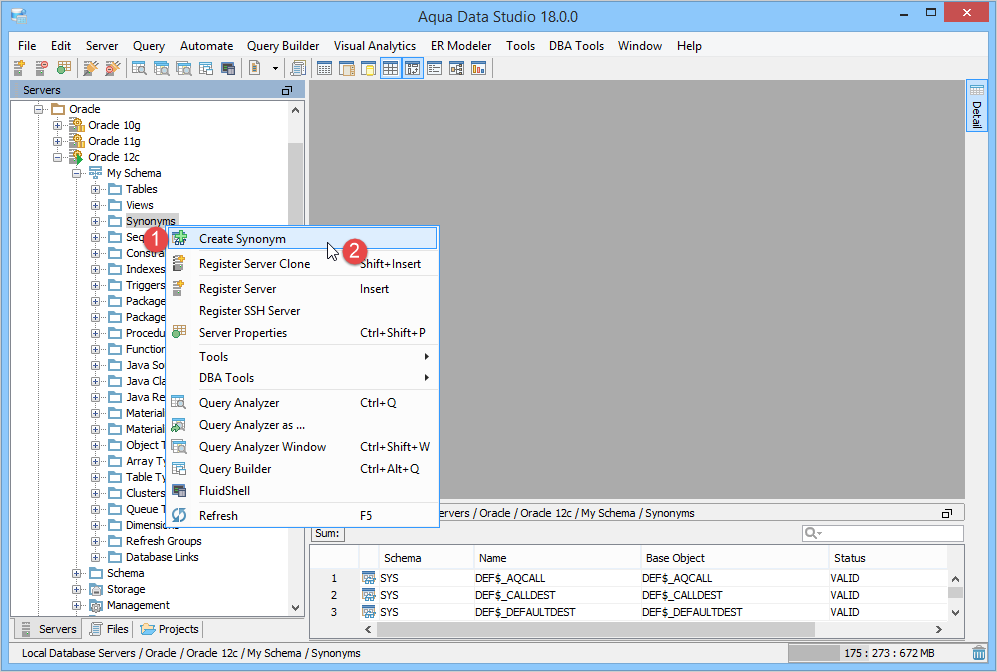
Task: Click the detail grid search field
Action: coord(883,533)
